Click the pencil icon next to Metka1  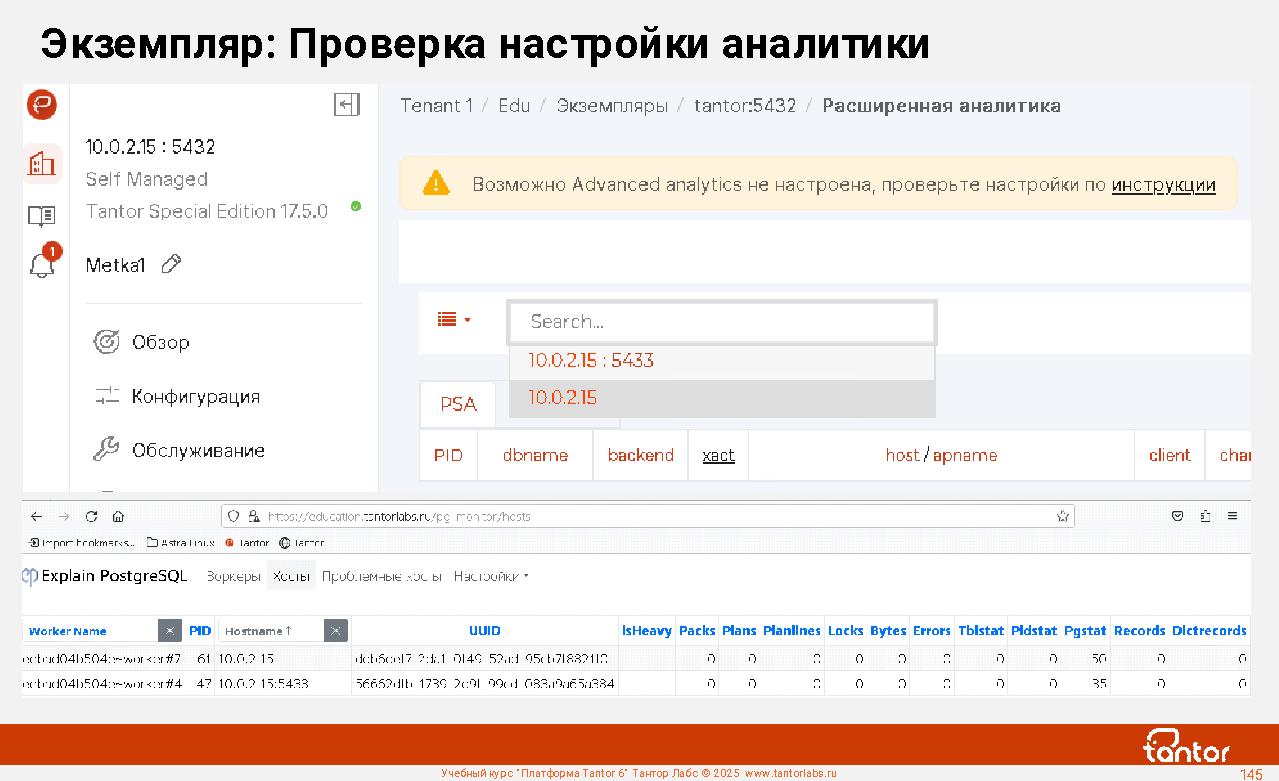coord(171,265)
